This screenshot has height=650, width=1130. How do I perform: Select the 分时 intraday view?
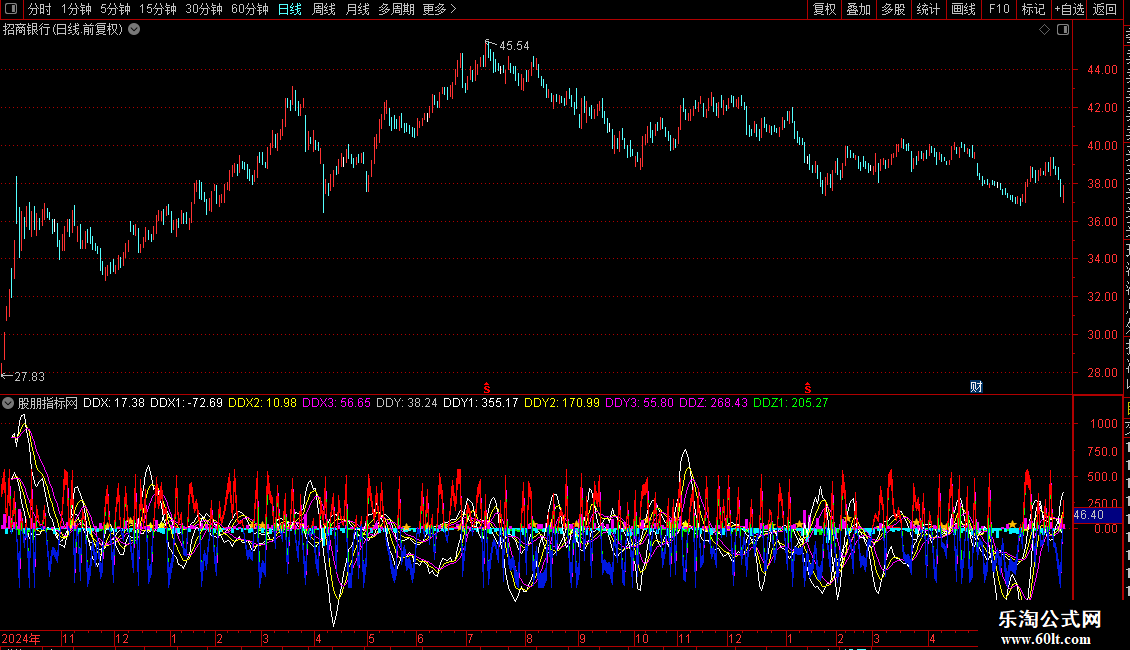click(40, 9)
